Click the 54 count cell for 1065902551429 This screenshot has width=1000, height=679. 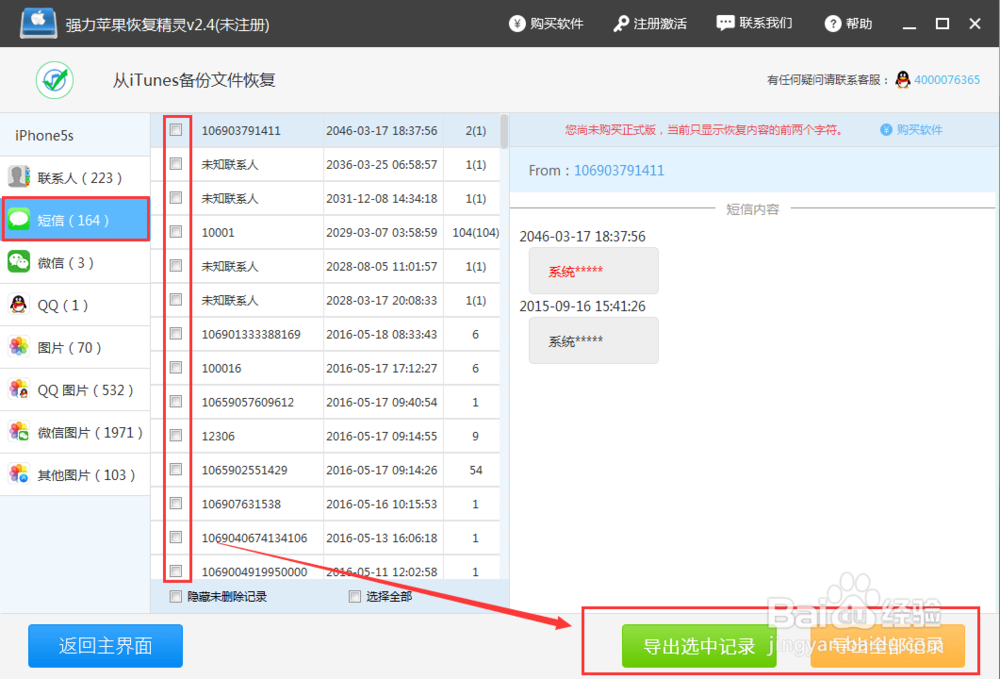click(475, 470)
